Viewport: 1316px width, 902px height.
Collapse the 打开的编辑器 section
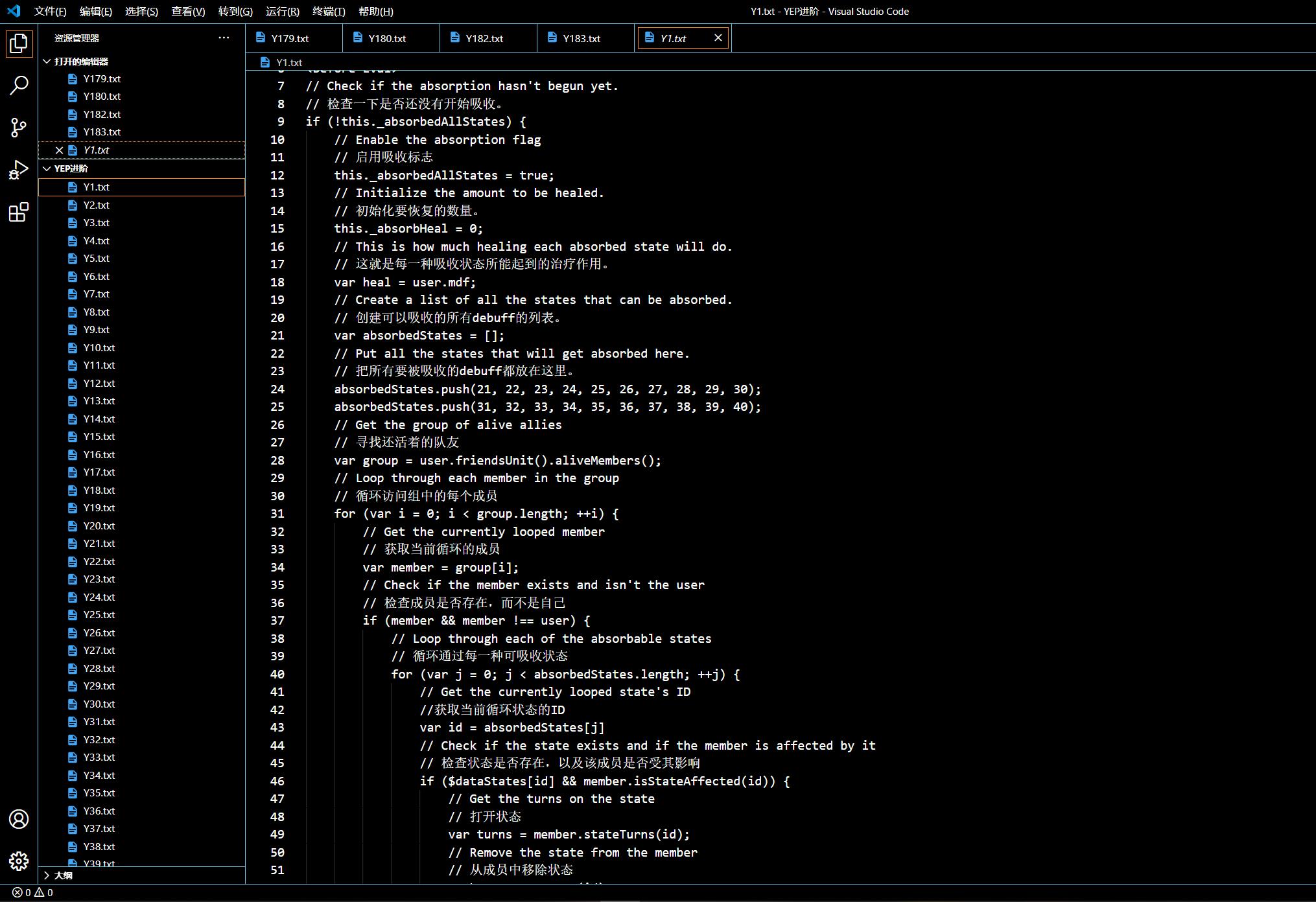(47, 62)
